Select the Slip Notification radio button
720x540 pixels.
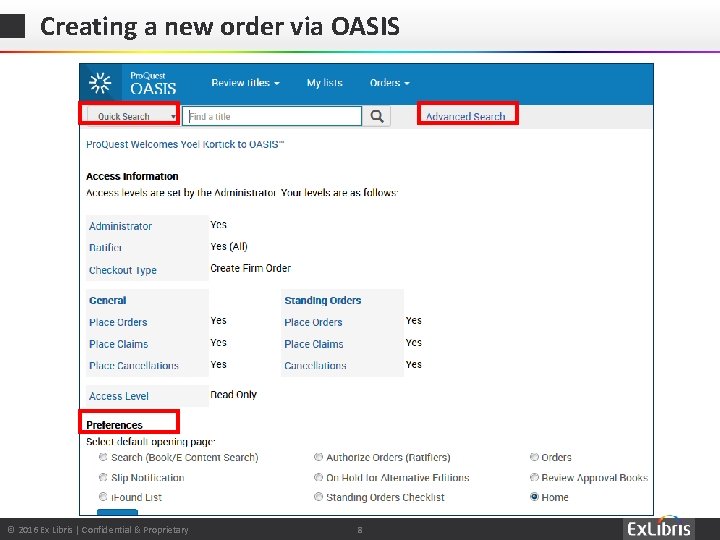[103, 477]
